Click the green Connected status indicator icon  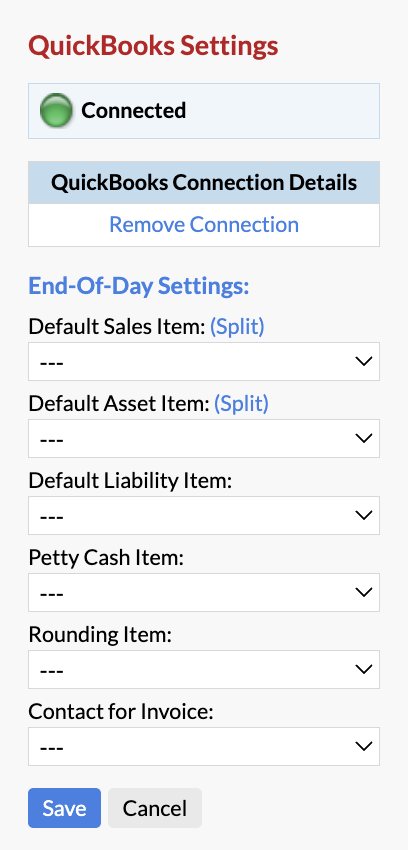click(56, 111)
